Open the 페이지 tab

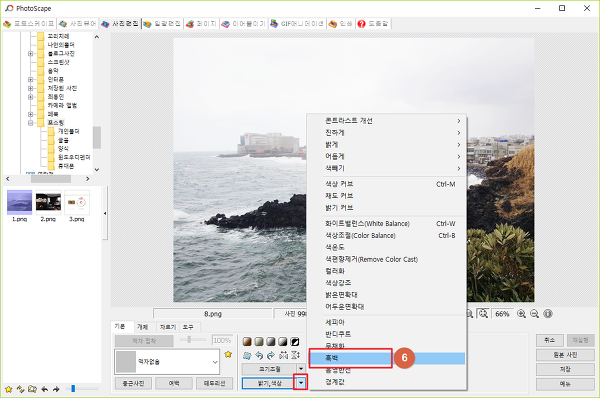[x=201, y=24]
